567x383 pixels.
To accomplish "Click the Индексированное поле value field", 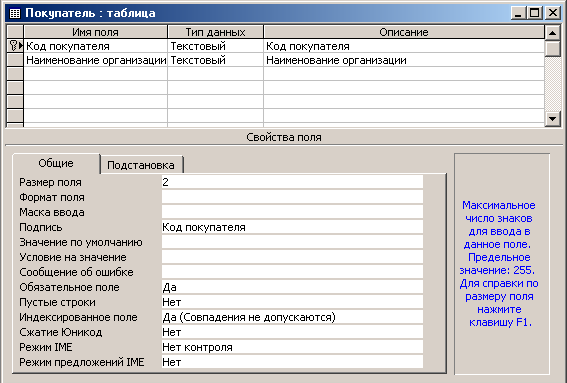I will (292, 317).
